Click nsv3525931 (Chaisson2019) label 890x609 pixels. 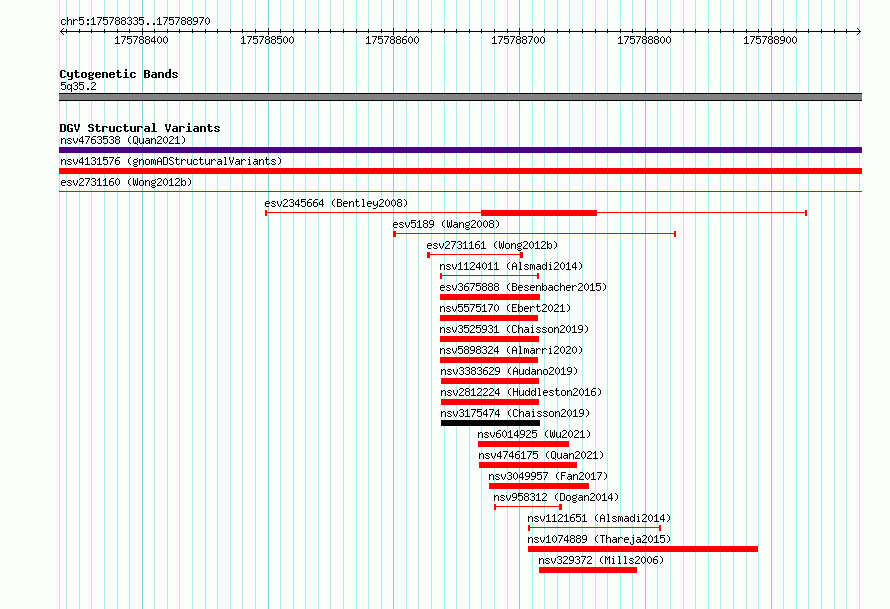tap(514, 329)
